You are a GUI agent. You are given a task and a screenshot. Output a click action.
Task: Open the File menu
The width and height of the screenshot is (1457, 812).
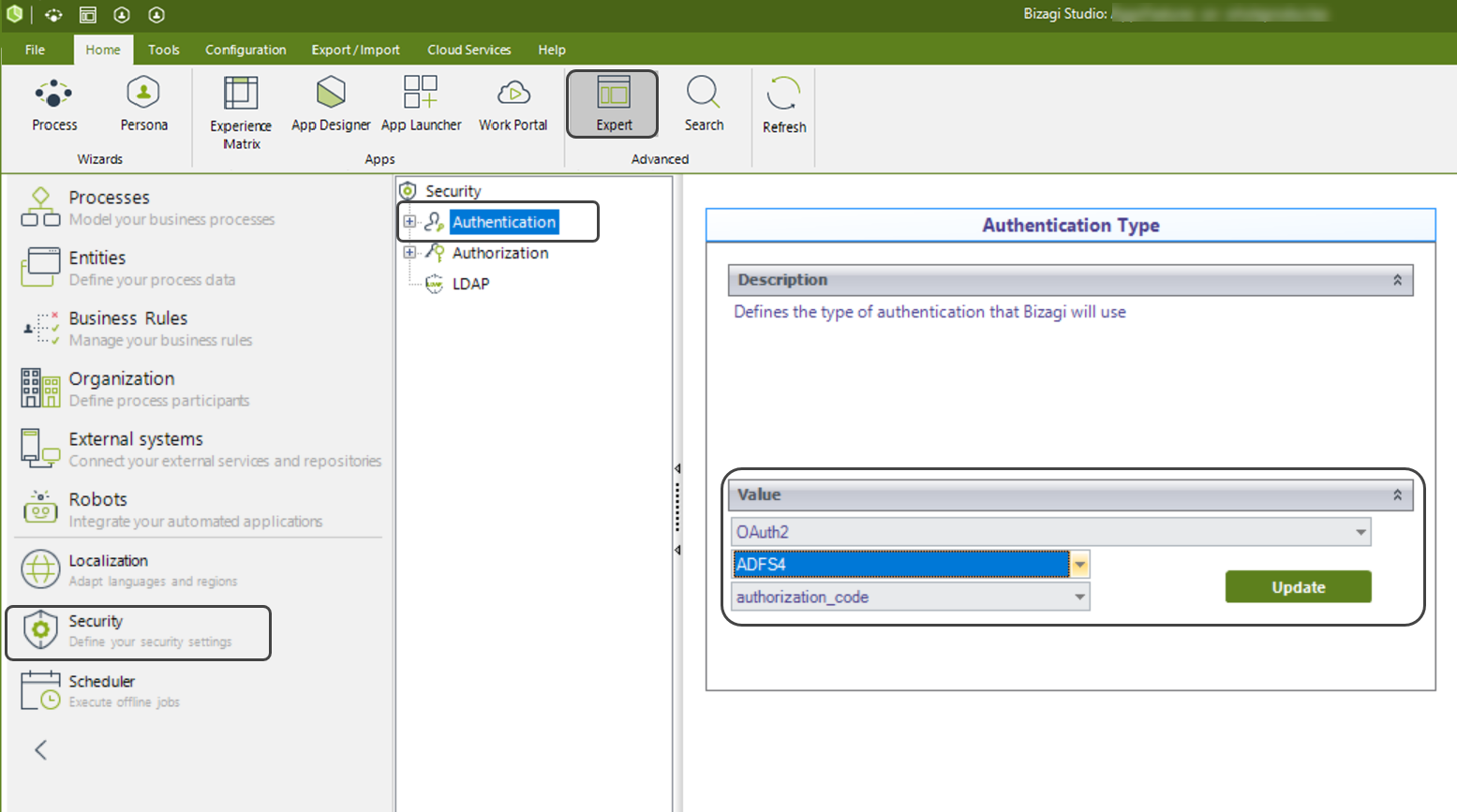coord(35,50)
